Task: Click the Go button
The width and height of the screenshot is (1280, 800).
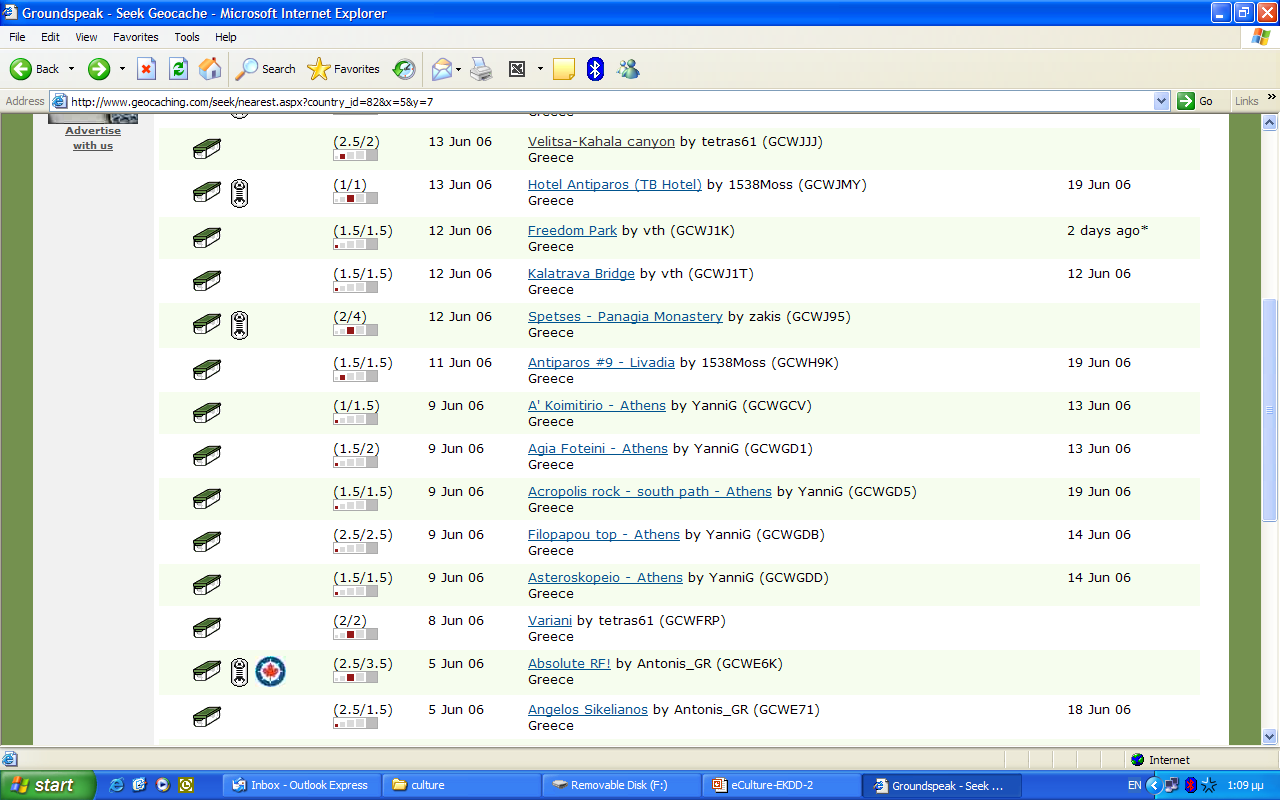Action: coord(1196,101)
